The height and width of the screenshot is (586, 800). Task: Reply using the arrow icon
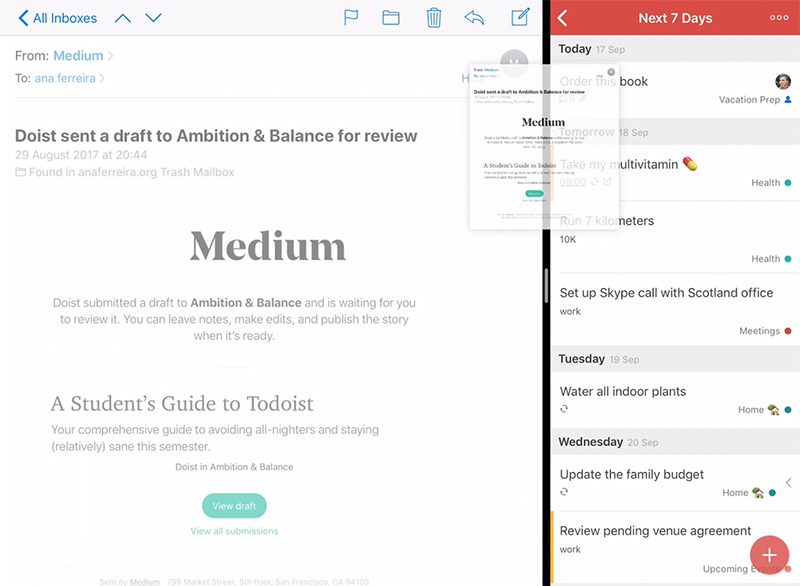[474, 17]
